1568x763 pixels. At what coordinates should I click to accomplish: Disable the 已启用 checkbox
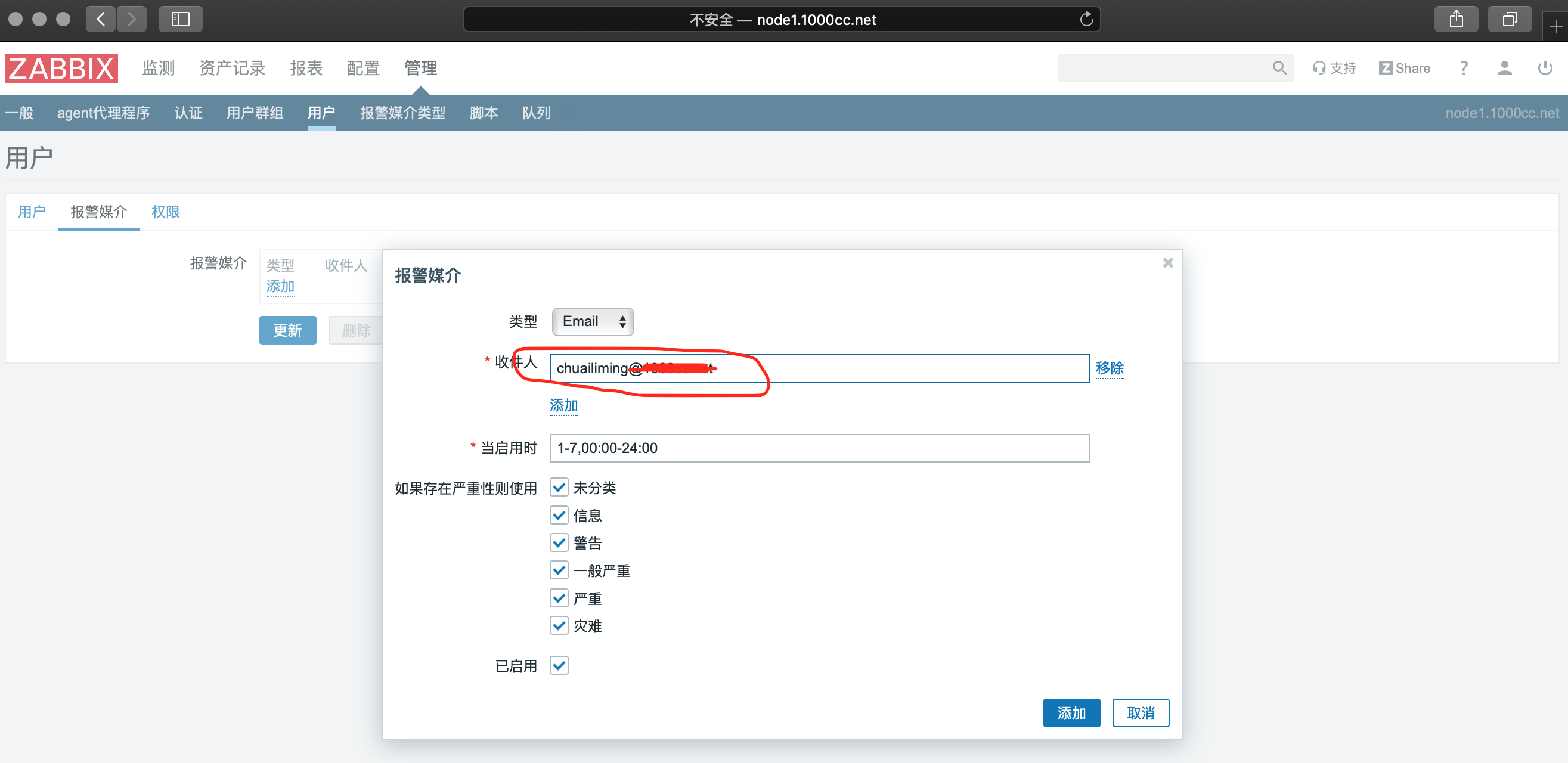tap(559, 665)
